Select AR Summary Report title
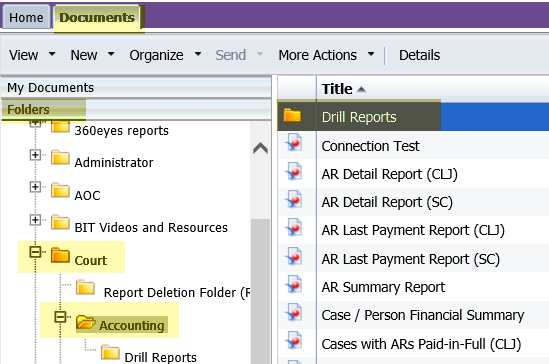This screenshot has height=364, width=549. [383, 287]
